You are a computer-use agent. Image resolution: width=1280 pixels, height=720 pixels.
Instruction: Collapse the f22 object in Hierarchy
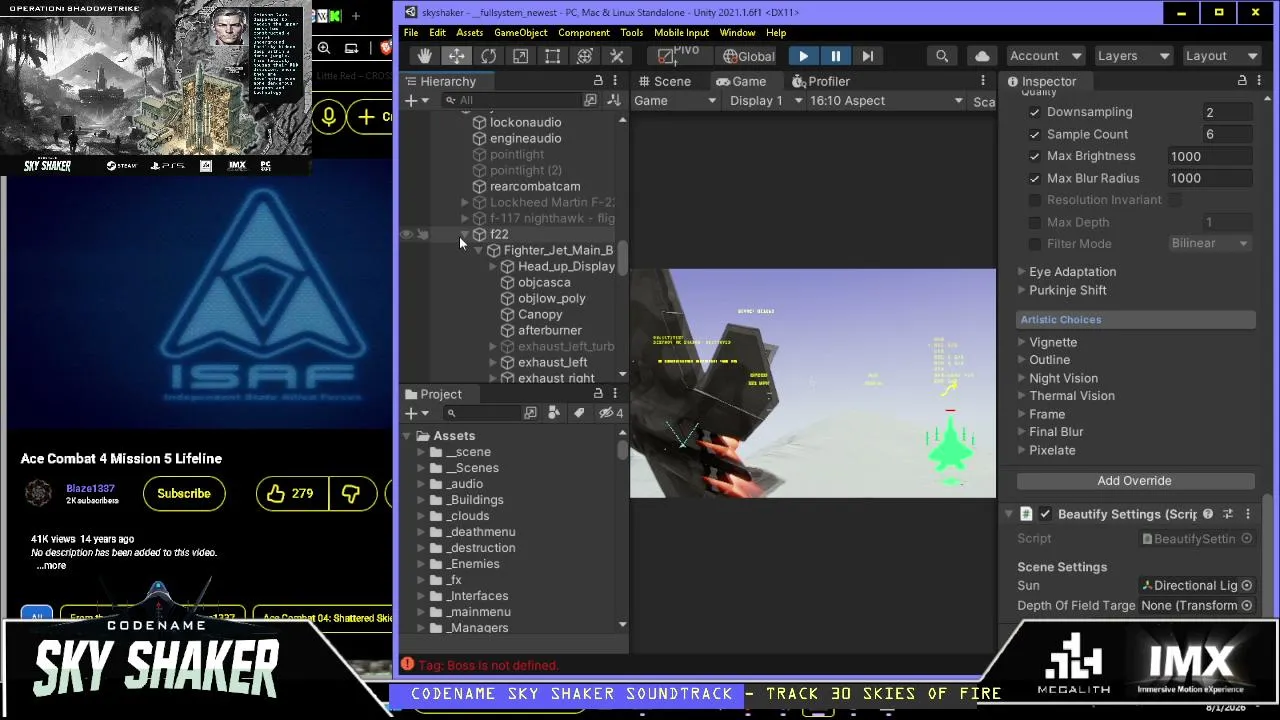pos(465,234)
